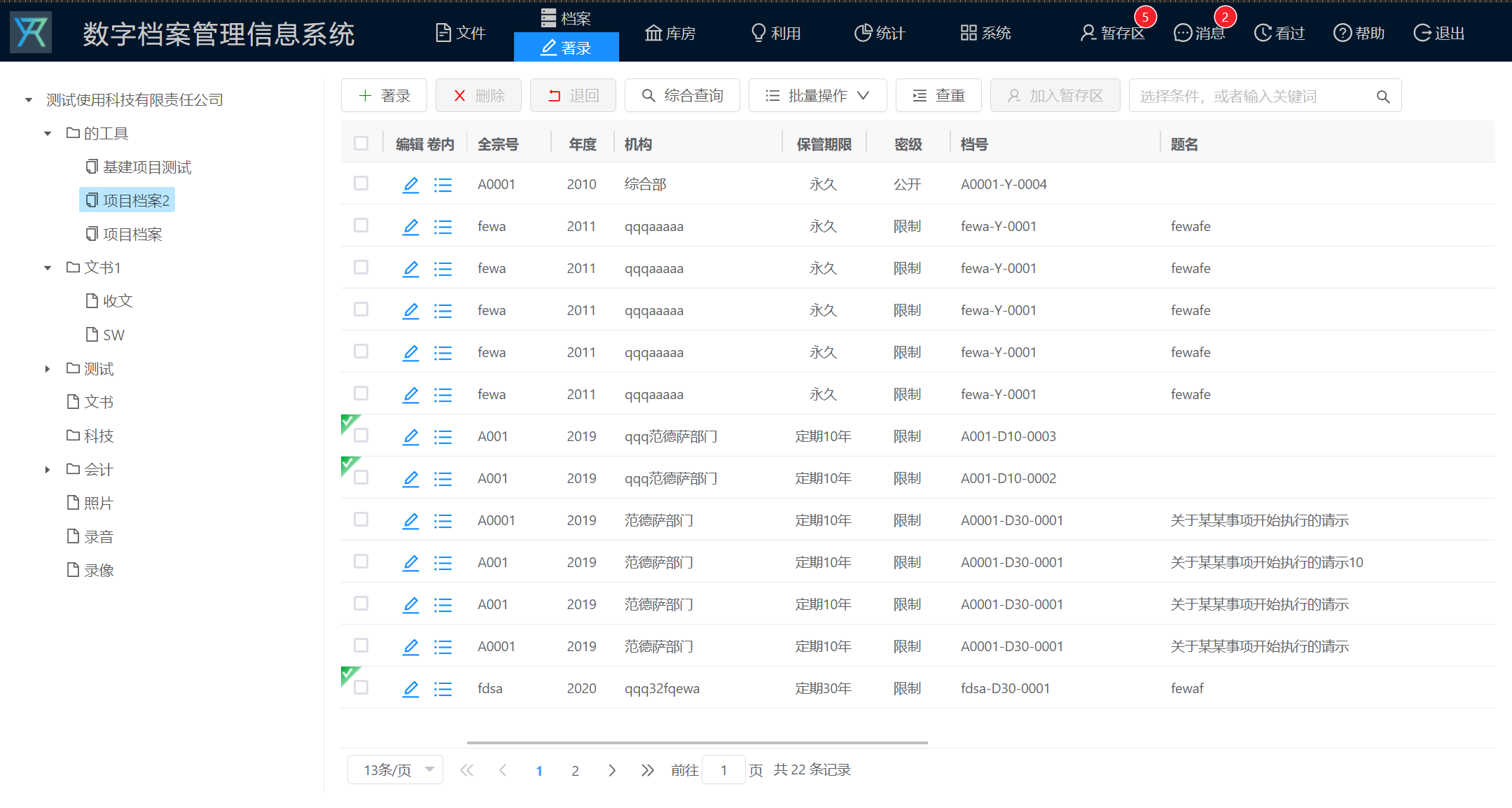Collapse the 文书1 folder

[48, 268]
